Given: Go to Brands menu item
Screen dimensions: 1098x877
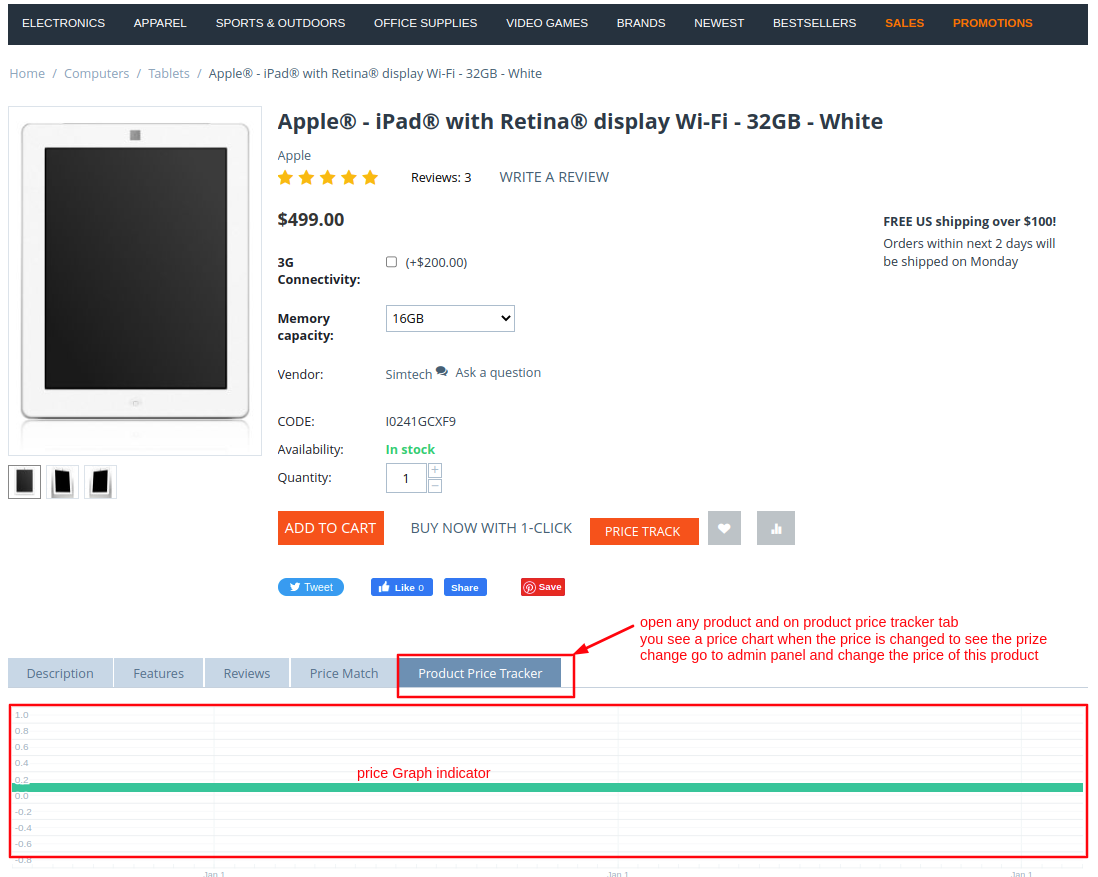Looking at the screenshot, I should click(x=641, y=23).
